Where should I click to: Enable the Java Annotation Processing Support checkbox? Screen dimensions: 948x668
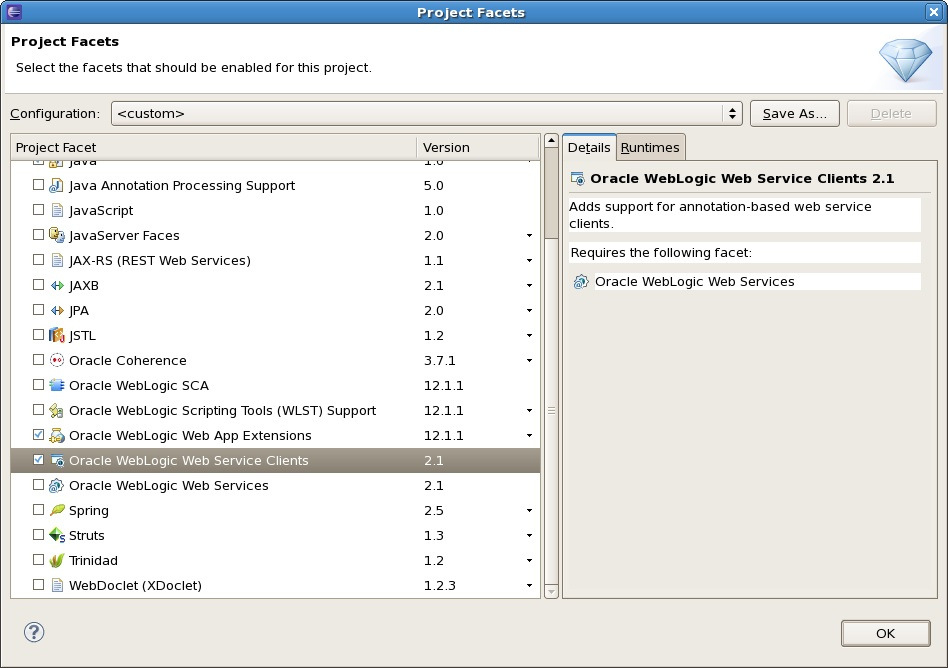38,184
